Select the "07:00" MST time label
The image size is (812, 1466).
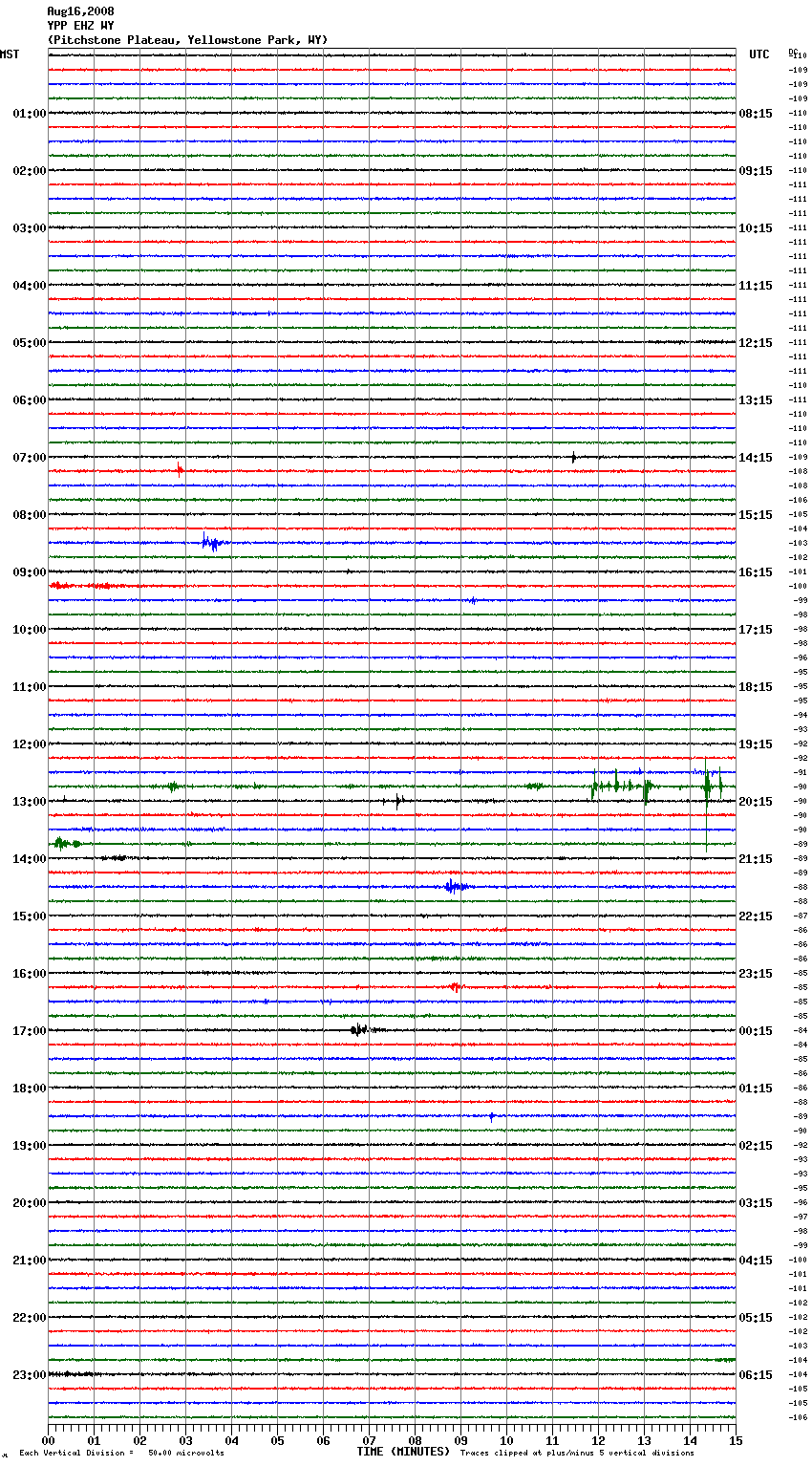click(30, 458)
